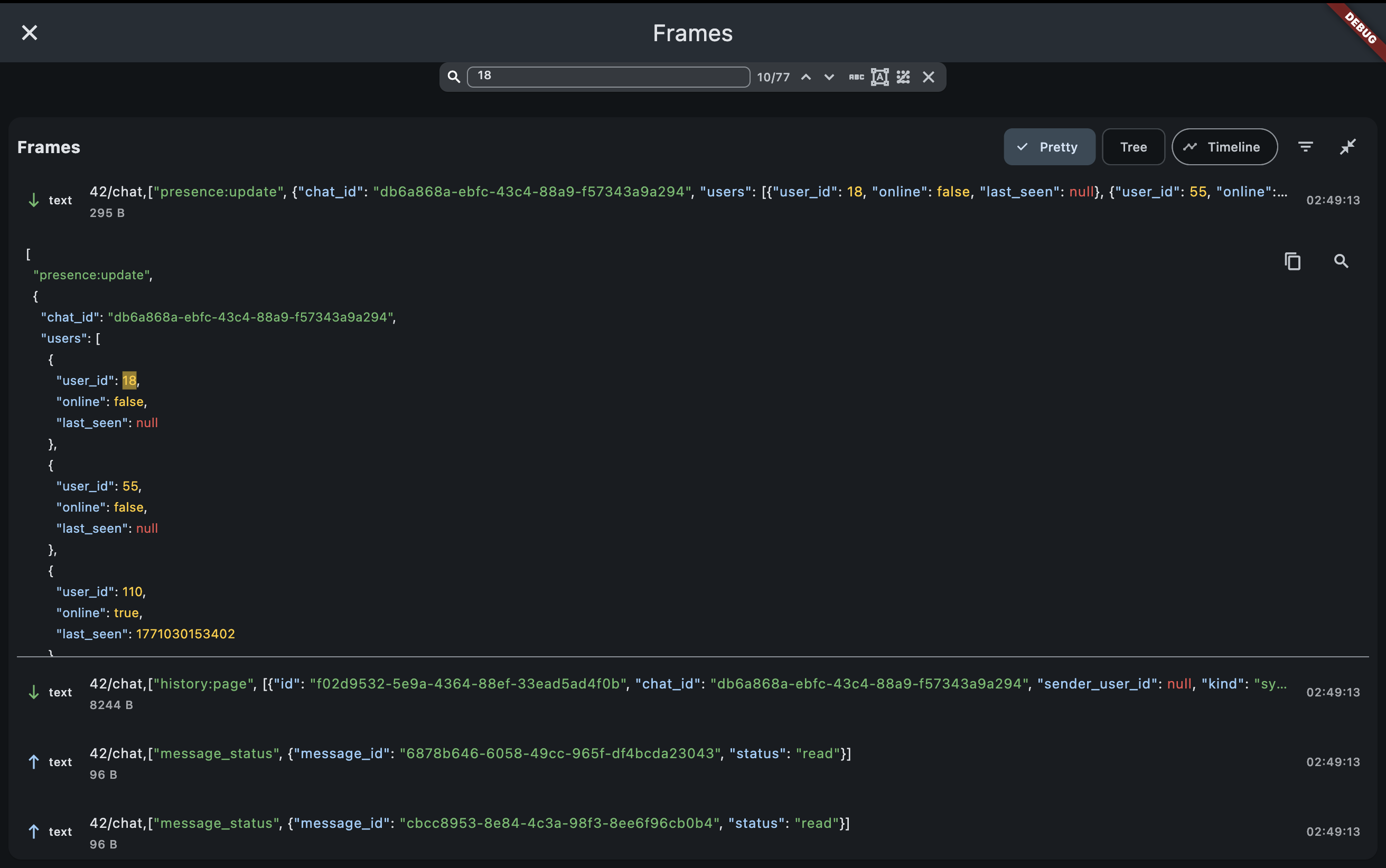The height and width of the screenshot is (868, 1386).
Task: Go to previous search match
Action: 806,77
